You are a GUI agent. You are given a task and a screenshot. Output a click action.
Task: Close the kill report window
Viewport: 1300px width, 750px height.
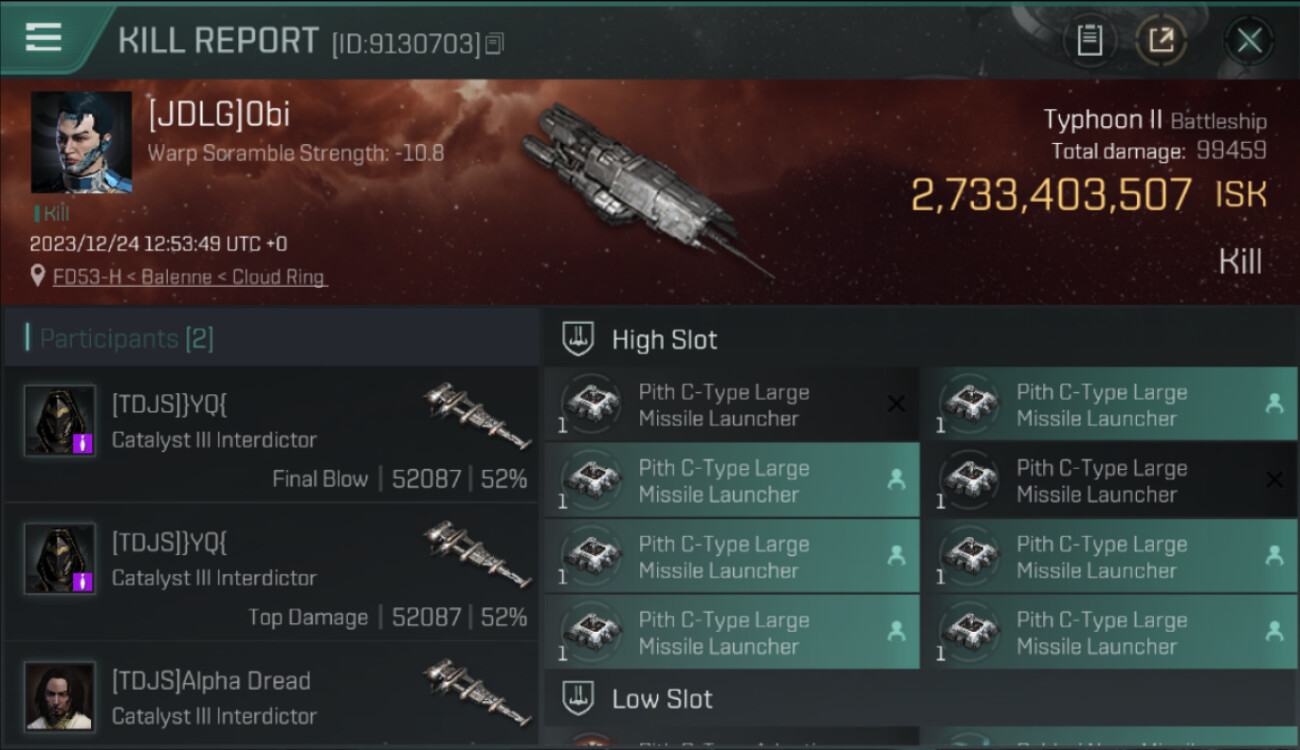(1248, 40)
